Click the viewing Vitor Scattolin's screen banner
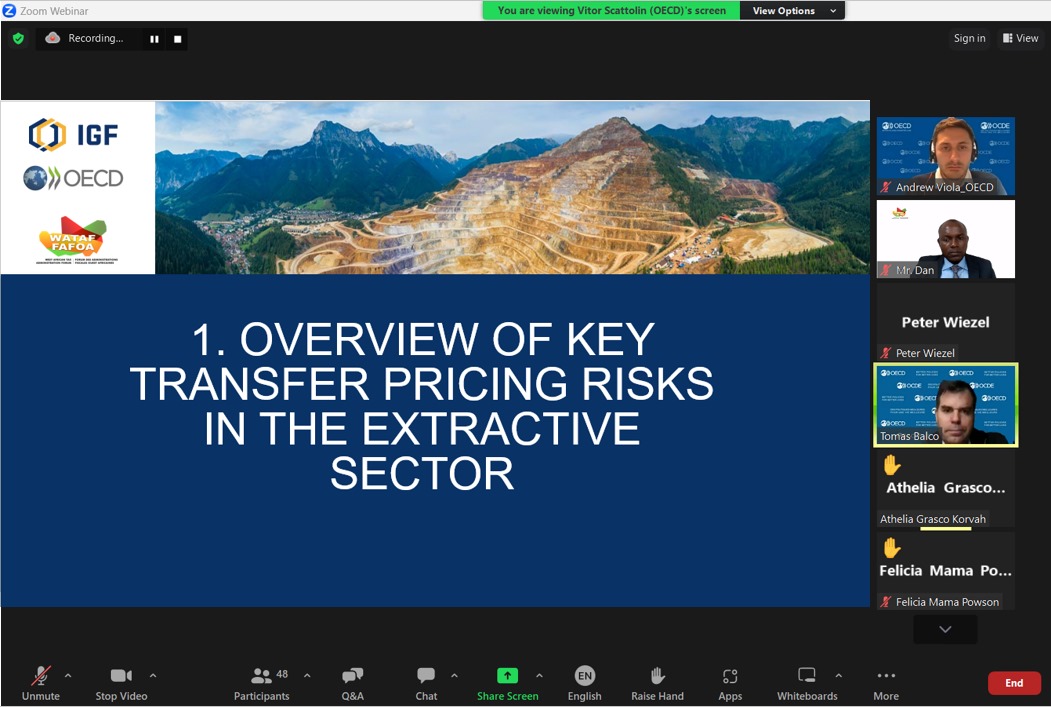 (x=611, y=11)
